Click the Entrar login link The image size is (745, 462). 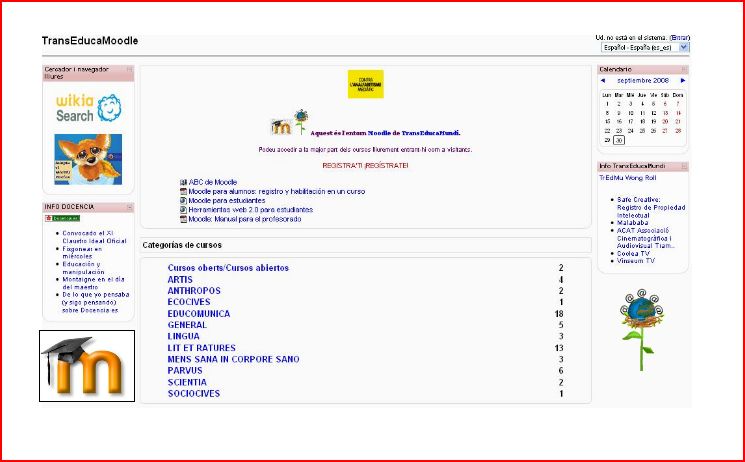pos(680,37)
